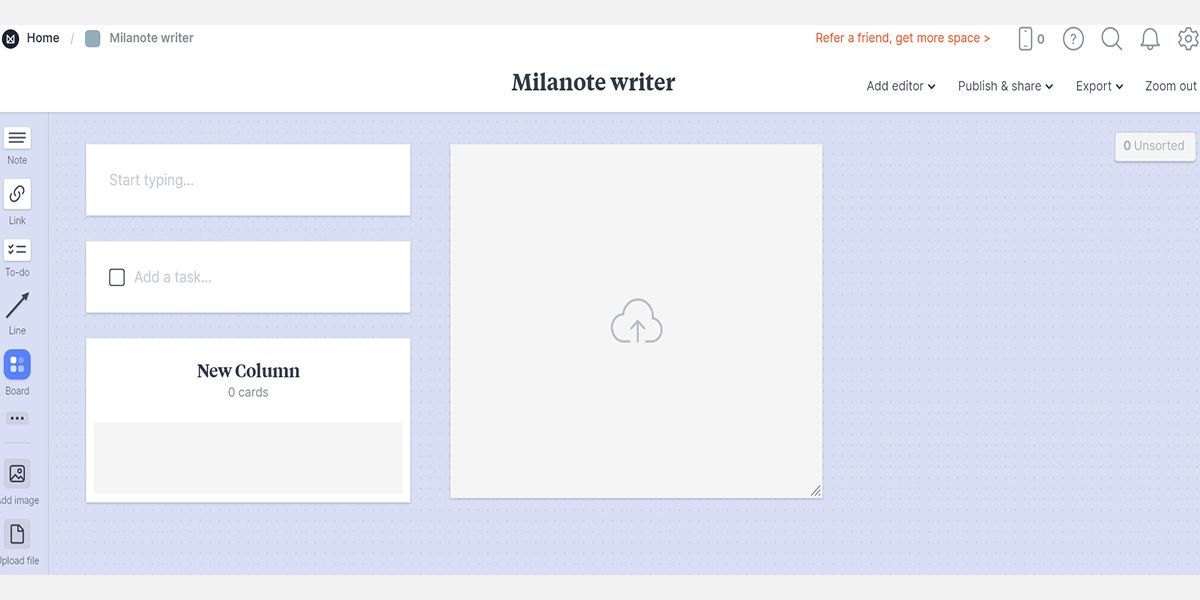Open the help question mark icon

pyautogui.click(x=1073, y=39)
